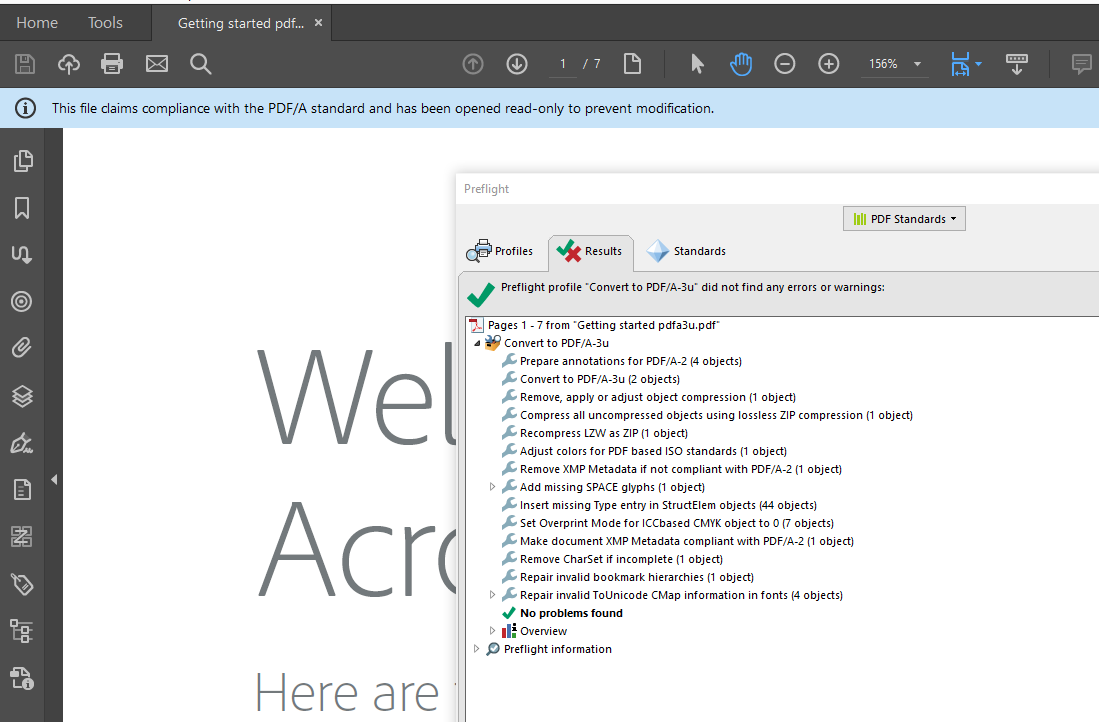Open the Tags panel
This screenshot has height=722, width=1099.
pyautogui.click(x=22, y=584)
